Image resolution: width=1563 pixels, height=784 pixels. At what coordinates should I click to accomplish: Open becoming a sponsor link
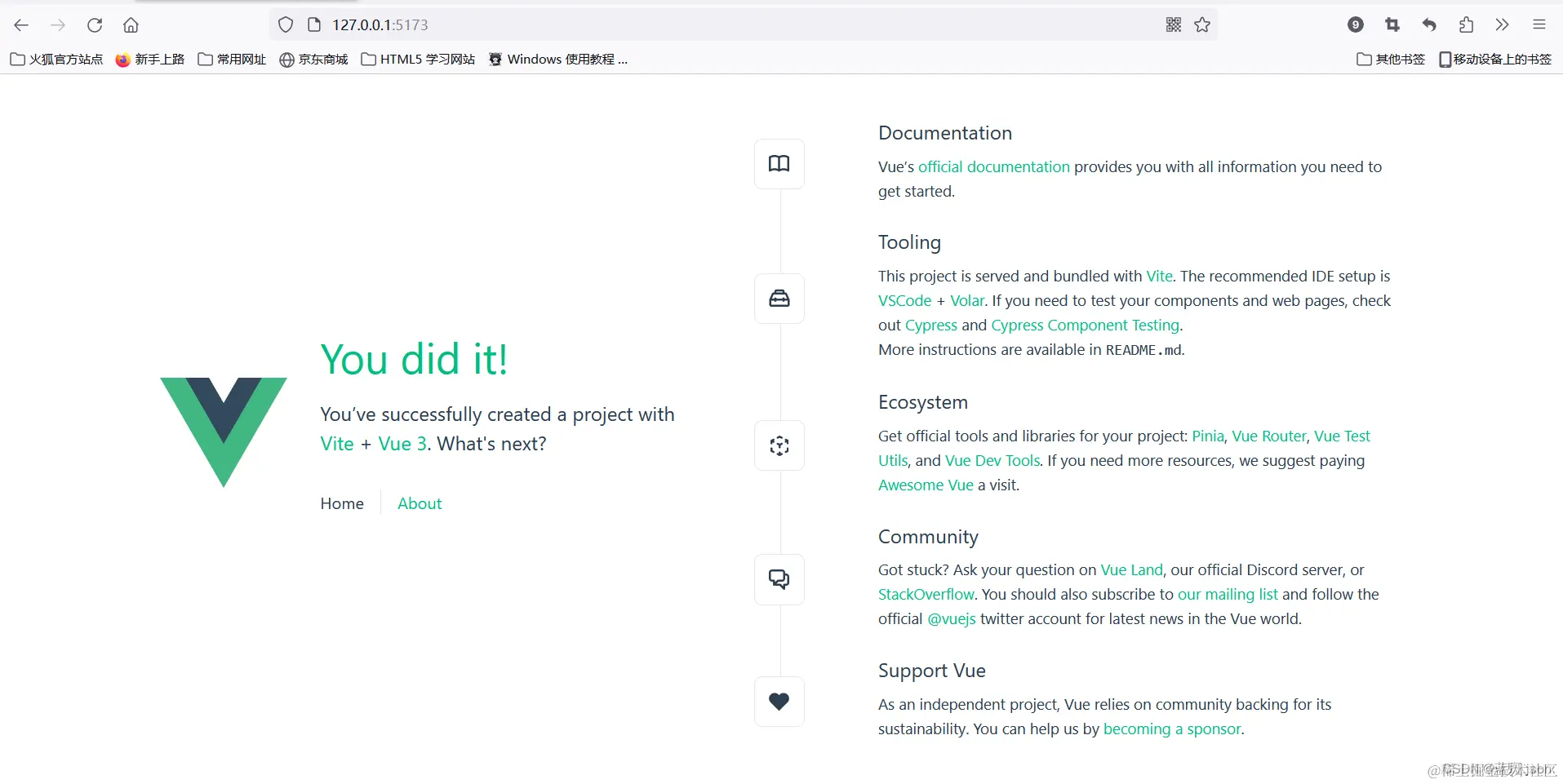coord(1172,729)
